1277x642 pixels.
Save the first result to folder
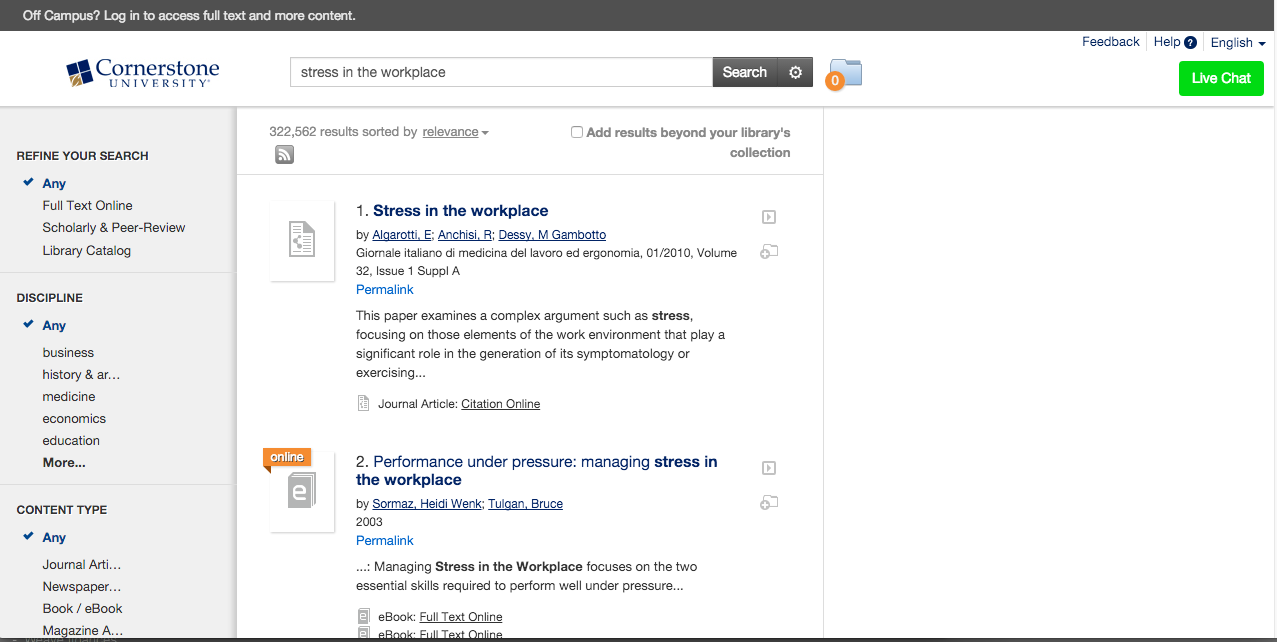tap(768, 252)
